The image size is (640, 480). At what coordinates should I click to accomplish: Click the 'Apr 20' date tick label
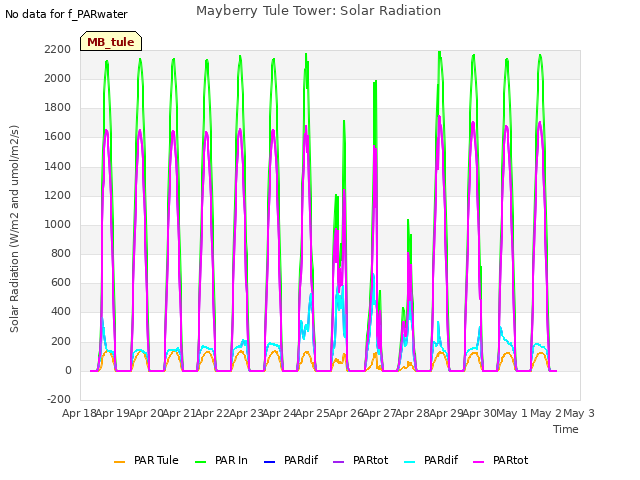point(146,413)
